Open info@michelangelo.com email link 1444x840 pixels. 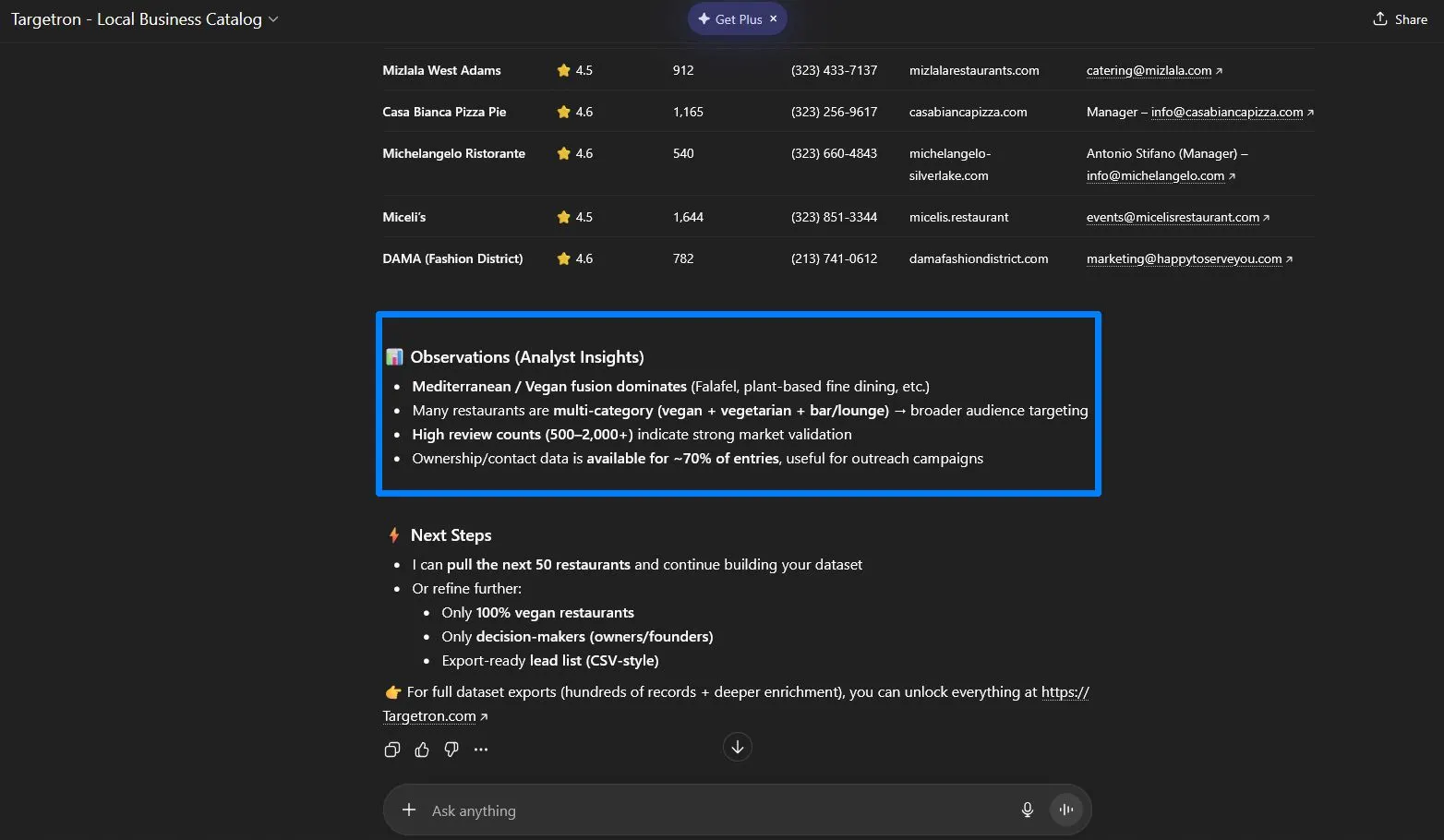point(1155,176)
